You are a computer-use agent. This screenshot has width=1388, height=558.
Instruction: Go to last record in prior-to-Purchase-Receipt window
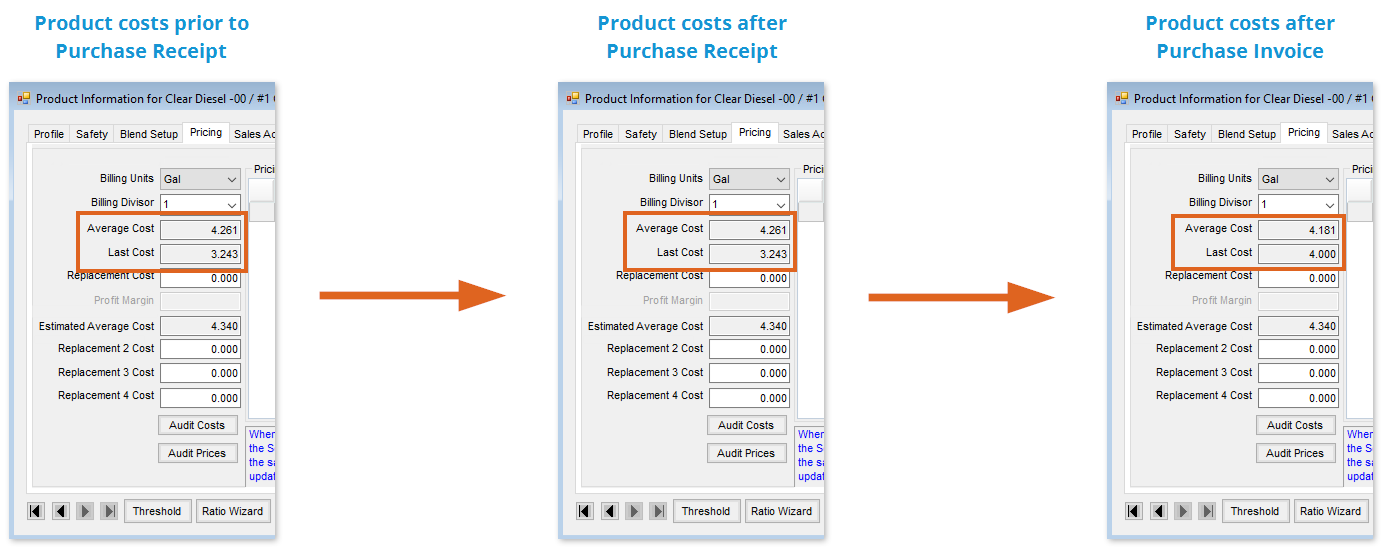110,511
